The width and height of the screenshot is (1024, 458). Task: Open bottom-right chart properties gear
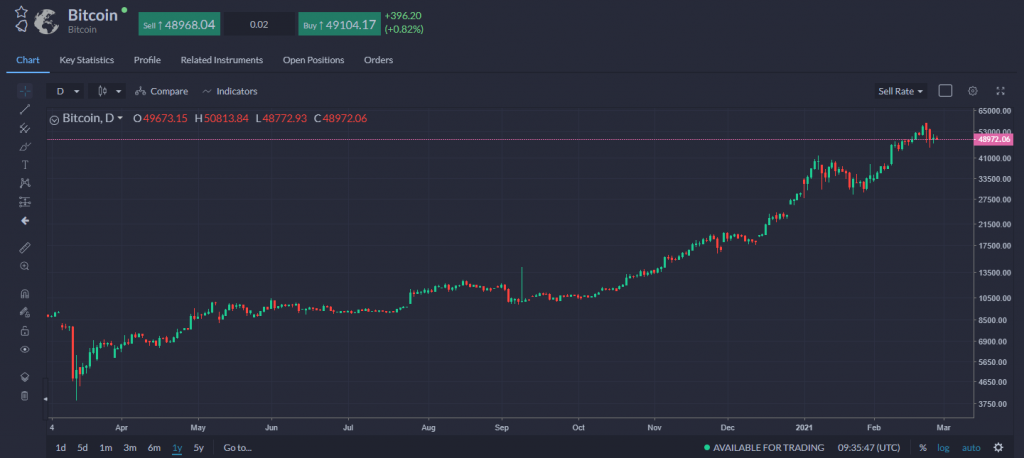[x=998, y=448]
